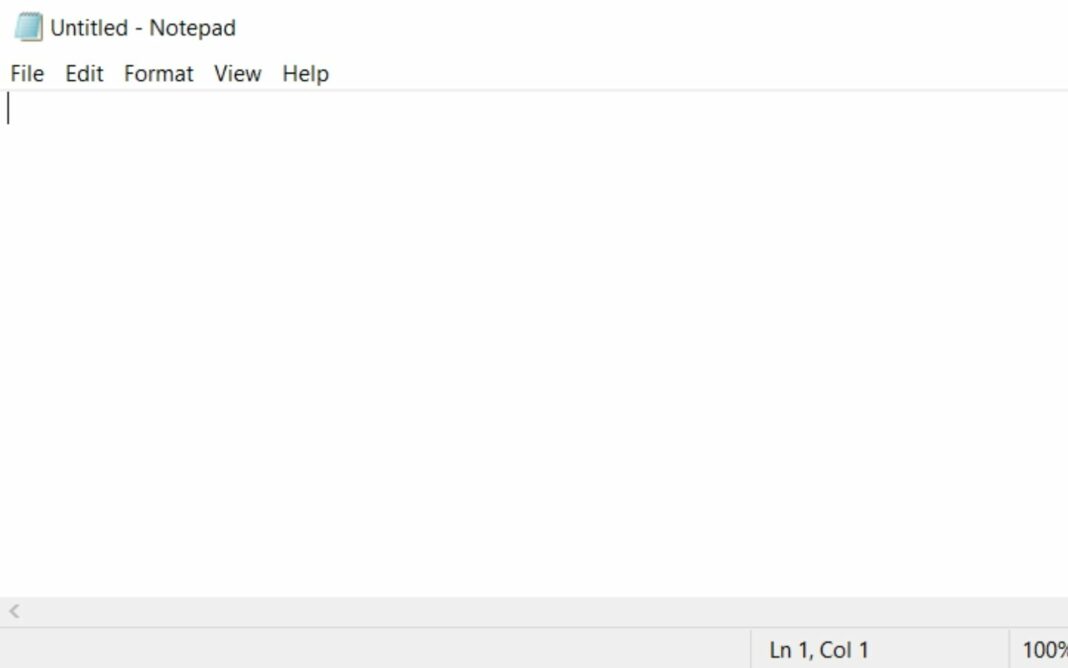Click the empty left section of status bar
1068x668 pixels.
click(x=375, y=650)
